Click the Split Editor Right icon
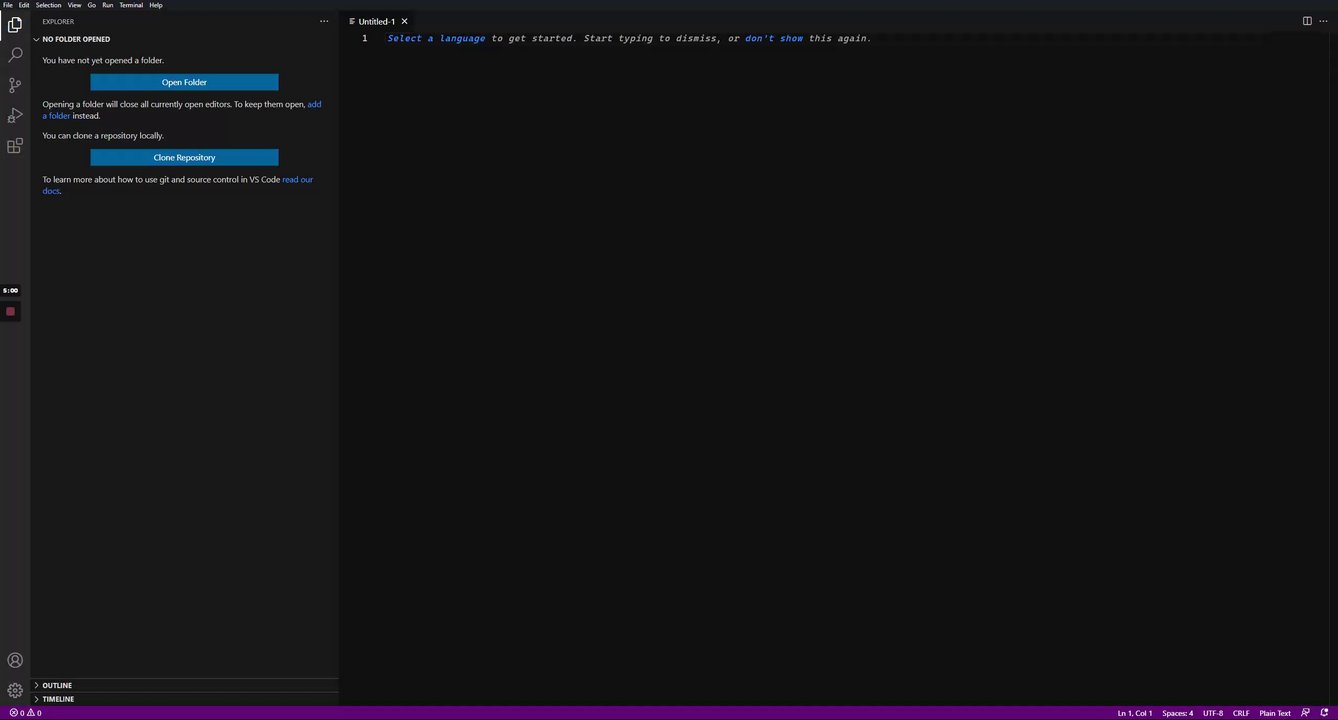The width and height of the screenshot is (1338, 720). tap(1307, 21)
